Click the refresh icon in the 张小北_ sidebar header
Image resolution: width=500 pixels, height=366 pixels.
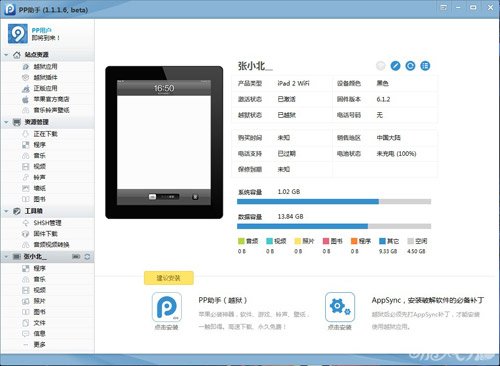click(x=87, y=257)
